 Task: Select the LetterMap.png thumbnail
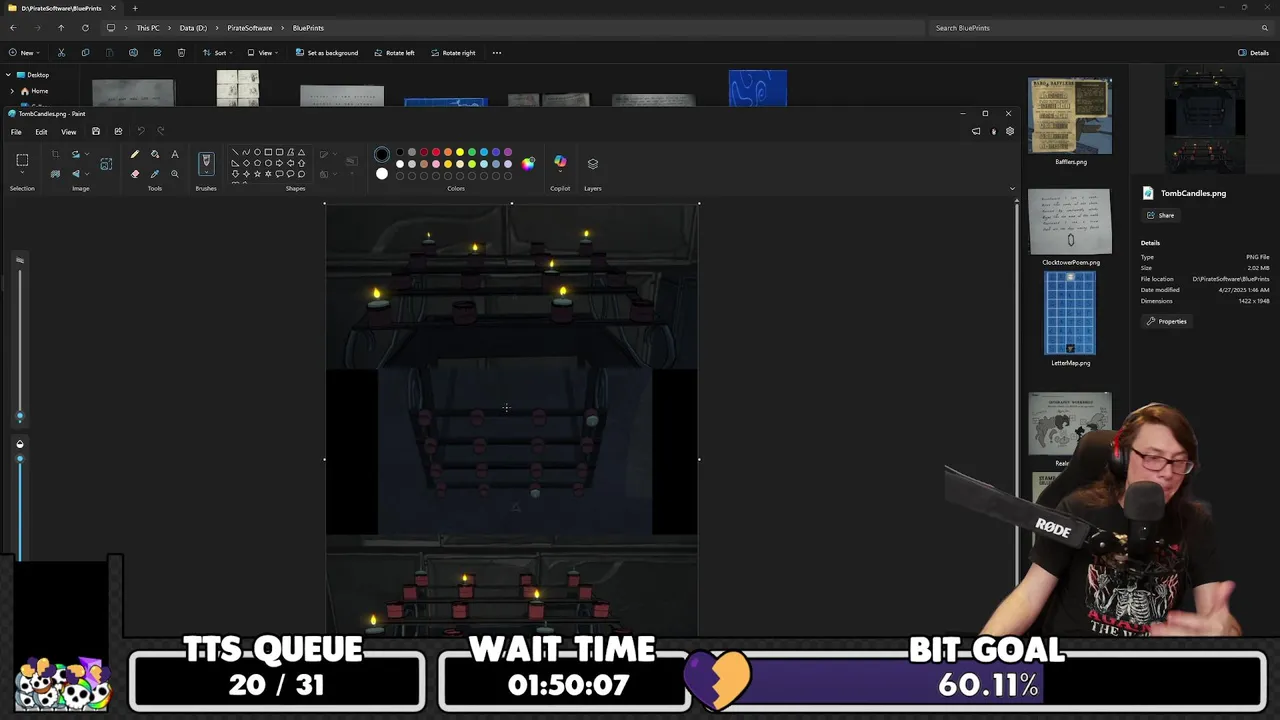pyautogui.click(x=1070, y=314)
